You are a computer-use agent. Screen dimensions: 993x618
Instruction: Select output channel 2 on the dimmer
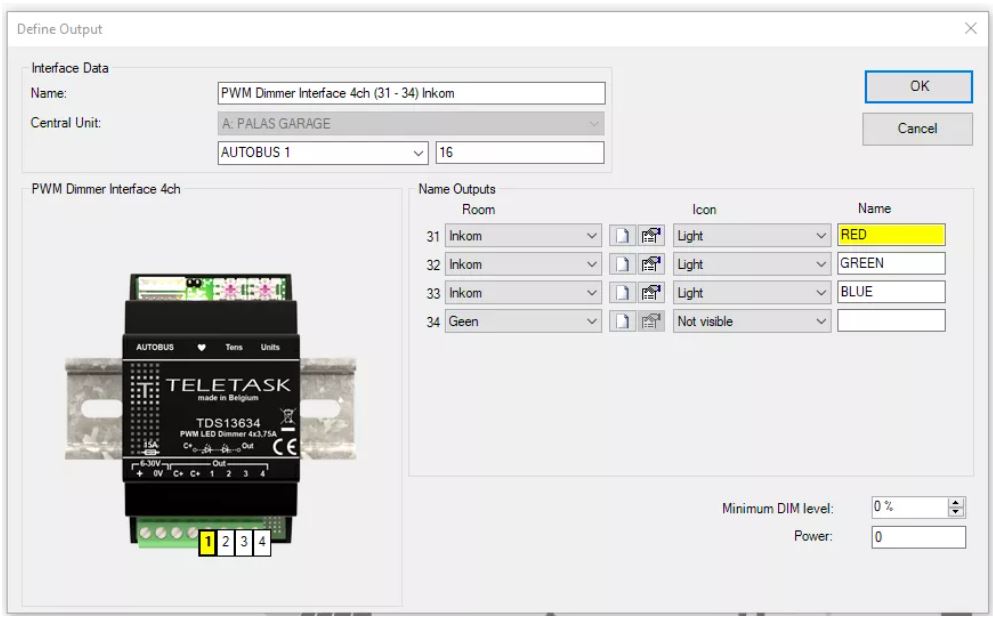(x=226, y=543)
